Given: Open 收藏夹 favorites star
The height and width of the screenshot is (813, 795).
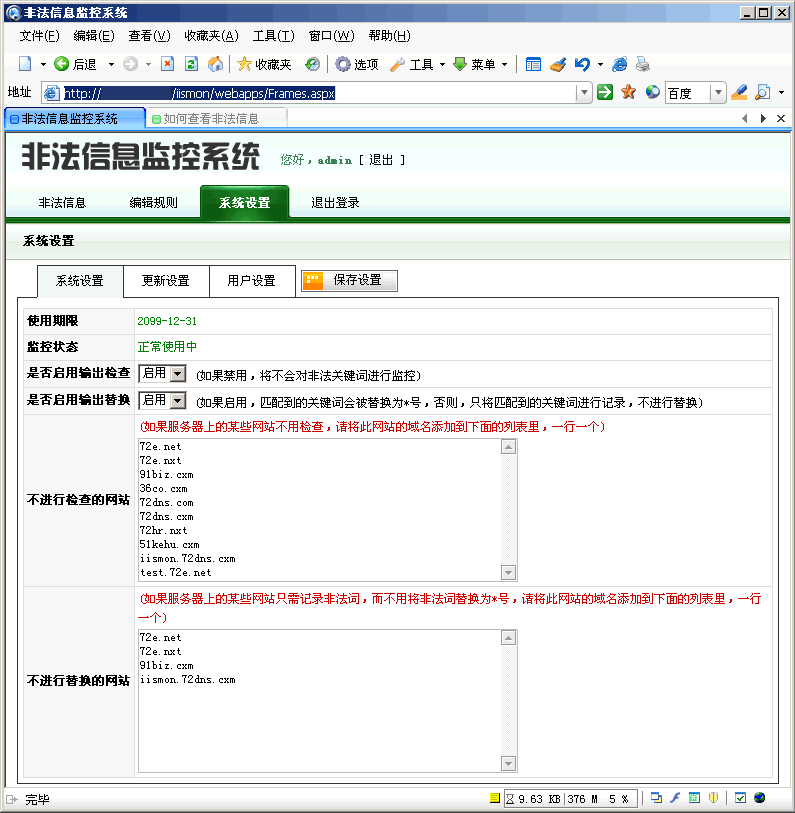Looking at the screenshot, I should (x=264, y=64).
